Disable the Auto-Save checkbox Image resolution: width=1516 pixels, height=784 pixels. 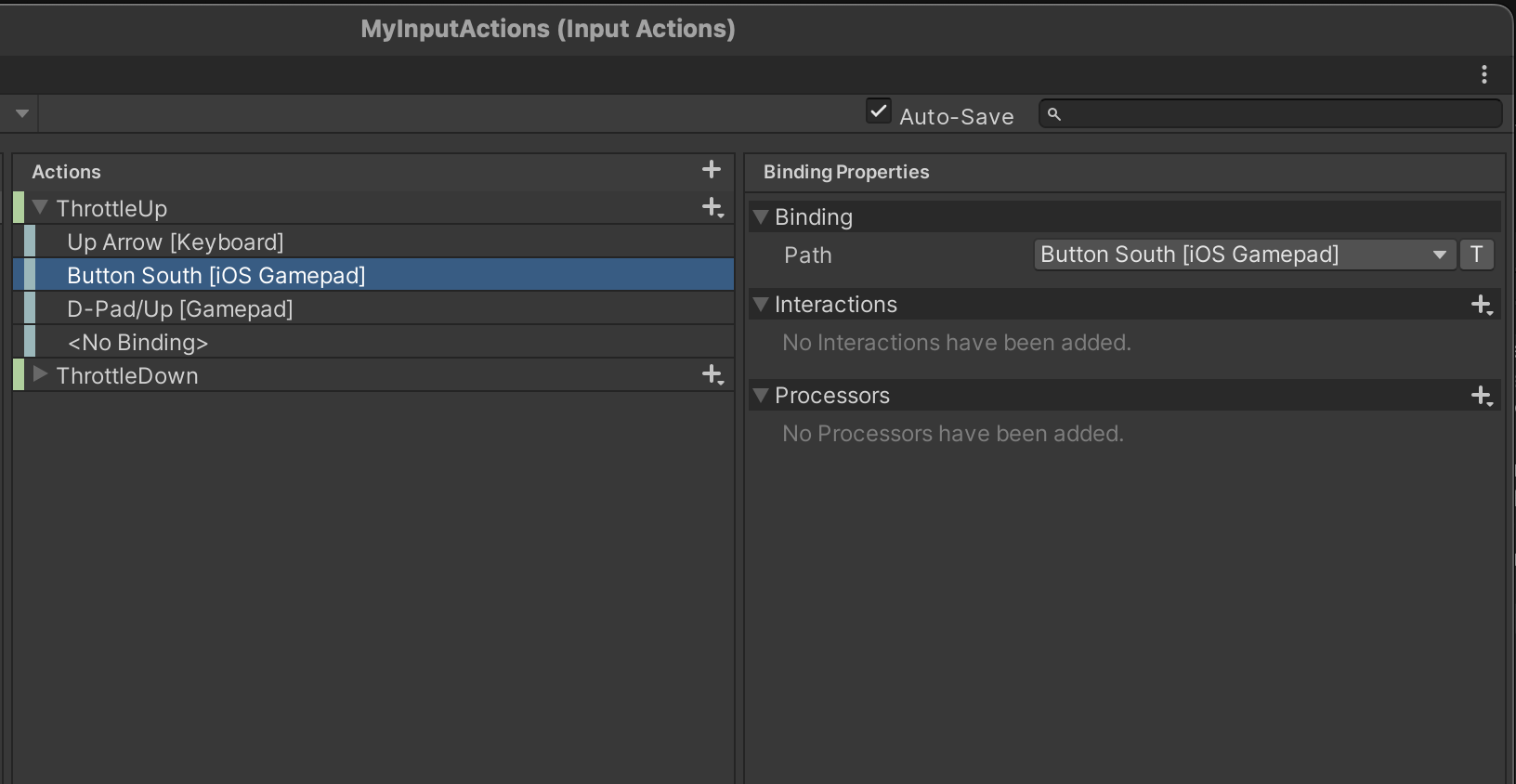[879, 111]
